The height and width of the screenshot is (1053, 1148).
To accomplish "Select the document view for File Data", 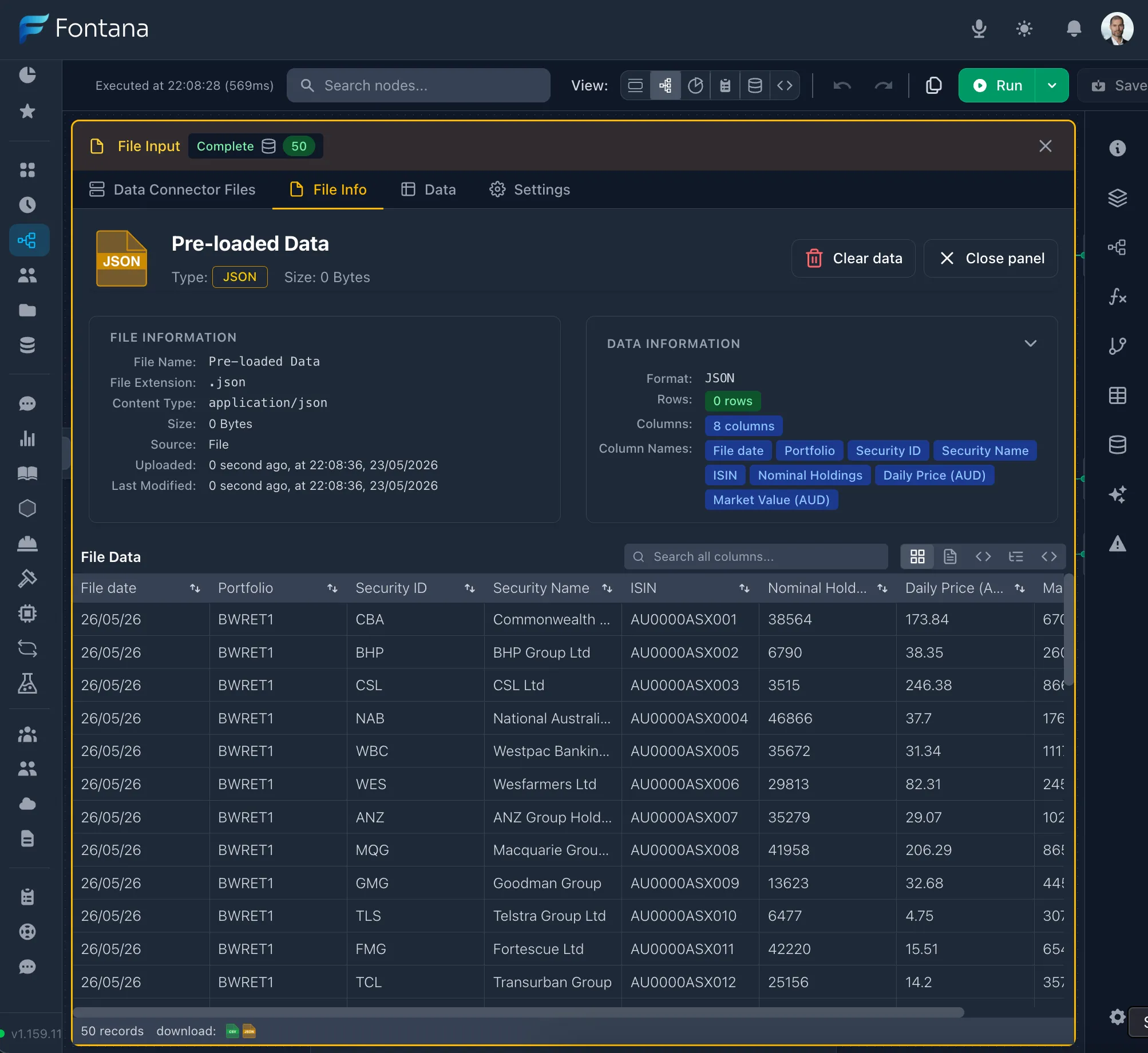I will (950, 556).
